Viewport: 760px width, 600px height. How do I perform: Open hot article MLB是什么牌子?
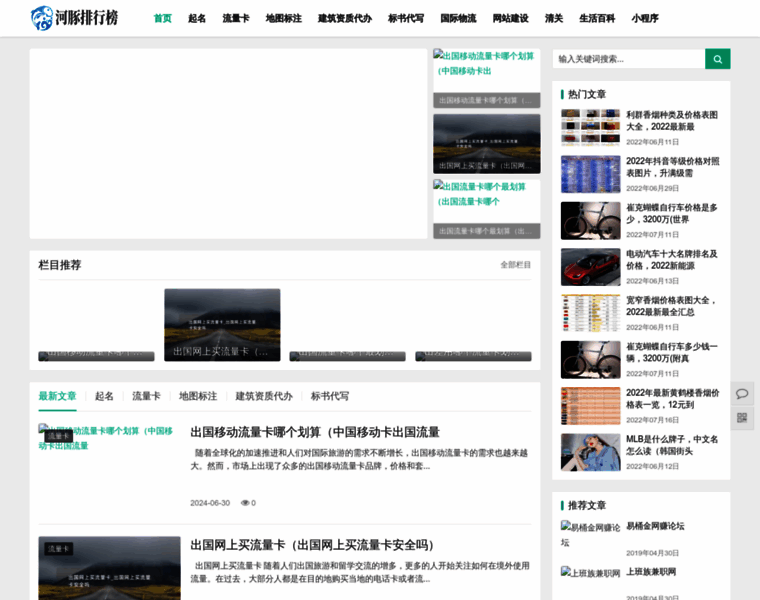coord(672,445)
